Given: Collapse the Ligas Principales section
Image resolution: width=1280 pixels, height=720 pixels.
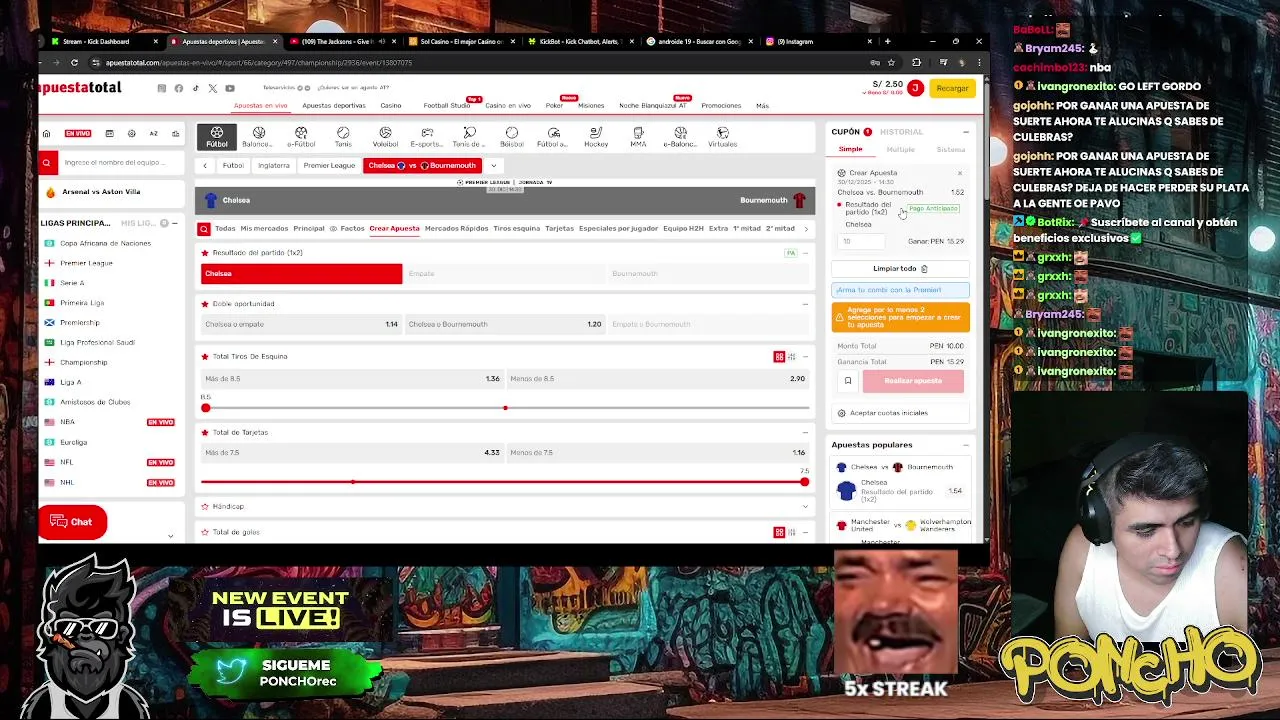Looking at the screenshot, I should point(175,223).
